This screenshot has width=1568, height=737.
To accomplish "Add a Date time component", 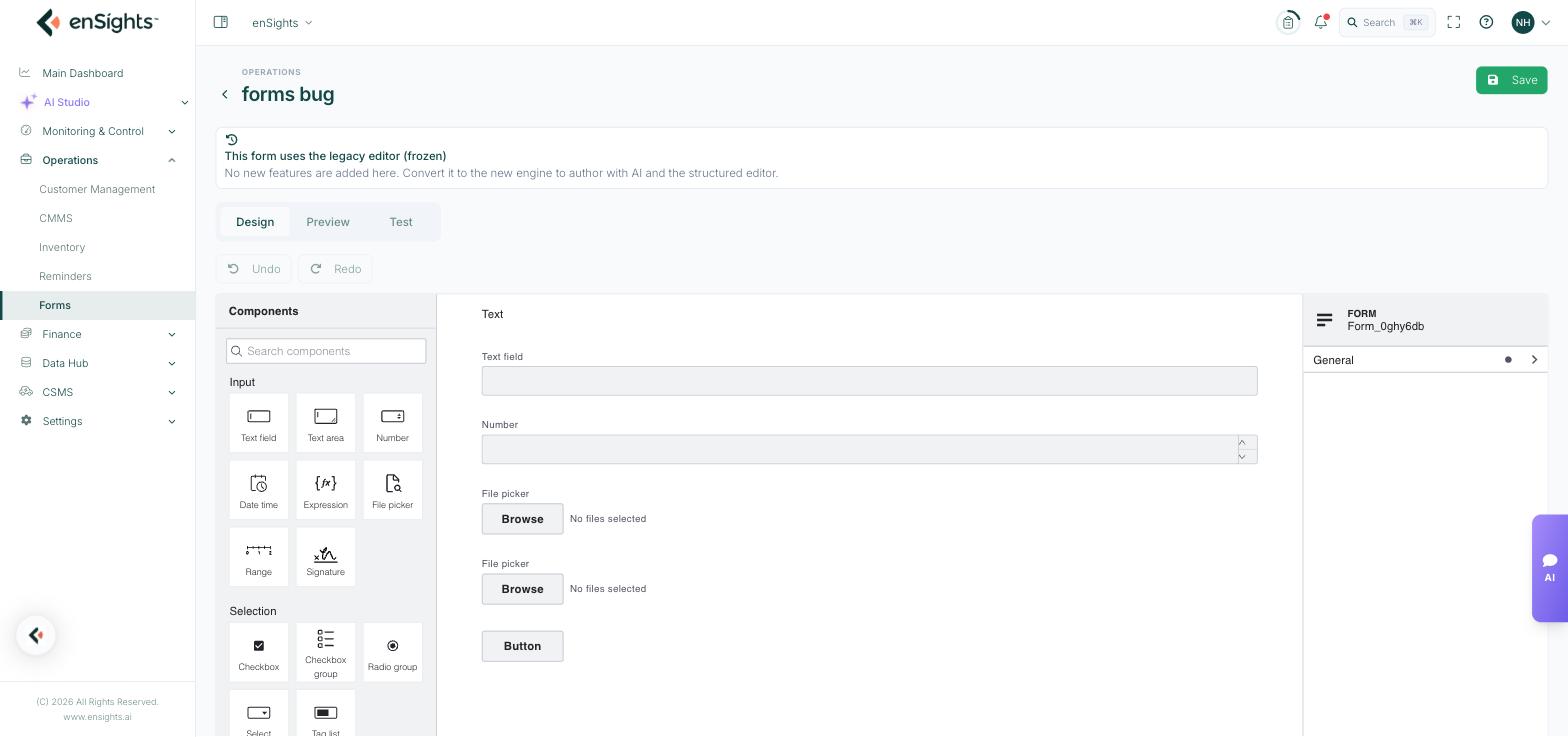I will click(259, 490).
